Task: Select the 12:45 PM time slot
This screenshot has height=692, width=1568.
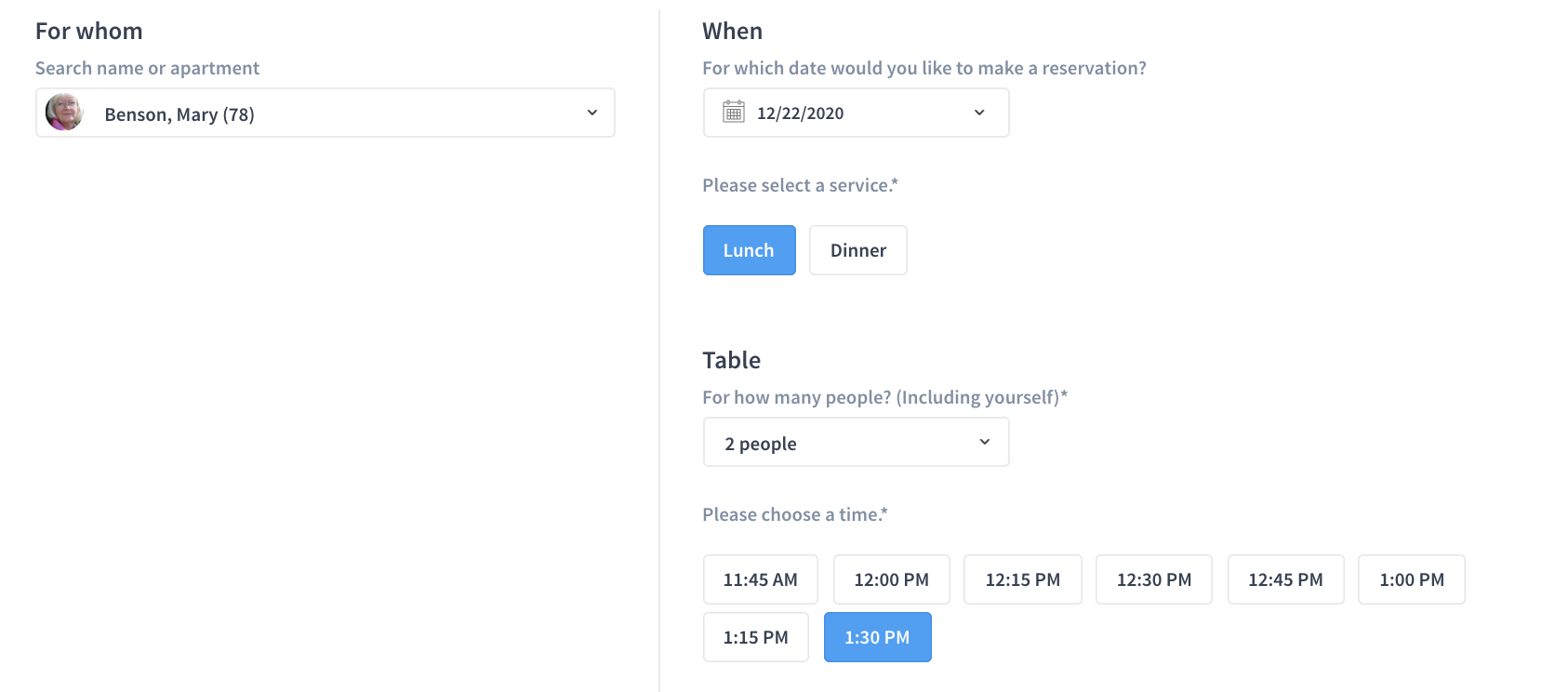Action: (x=1286, y=579)
